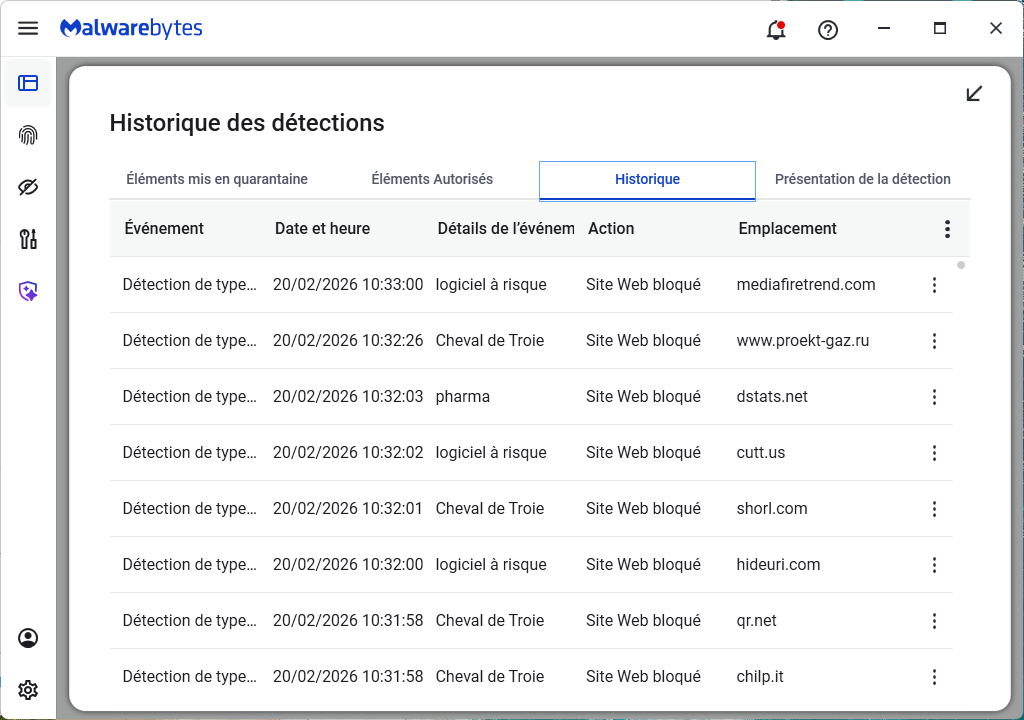Open the help question mark icon
This screenshot has width=1024, height=720.
click(x=828, y=29)
